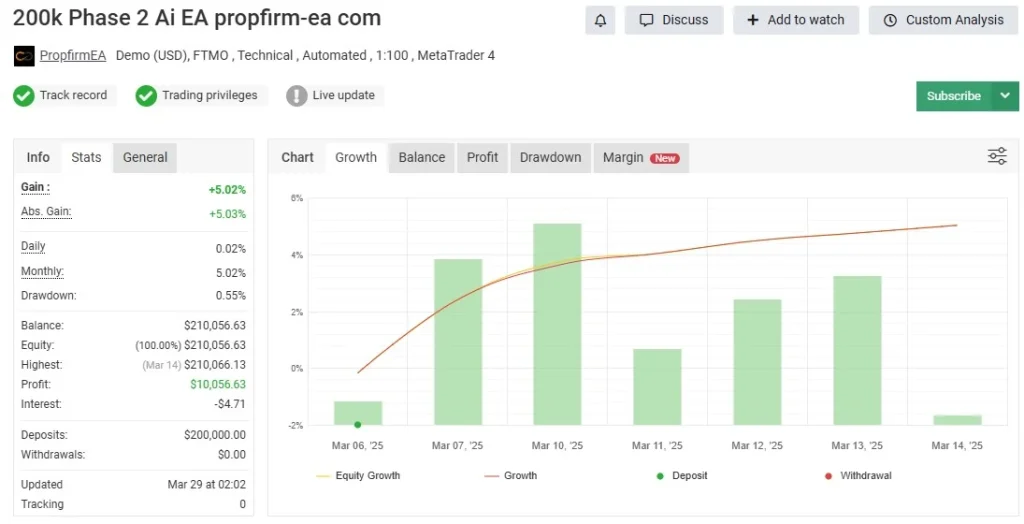Viewport: 1024px width, 524px height.
Task: Switch to the General tab
Action: 145,157
